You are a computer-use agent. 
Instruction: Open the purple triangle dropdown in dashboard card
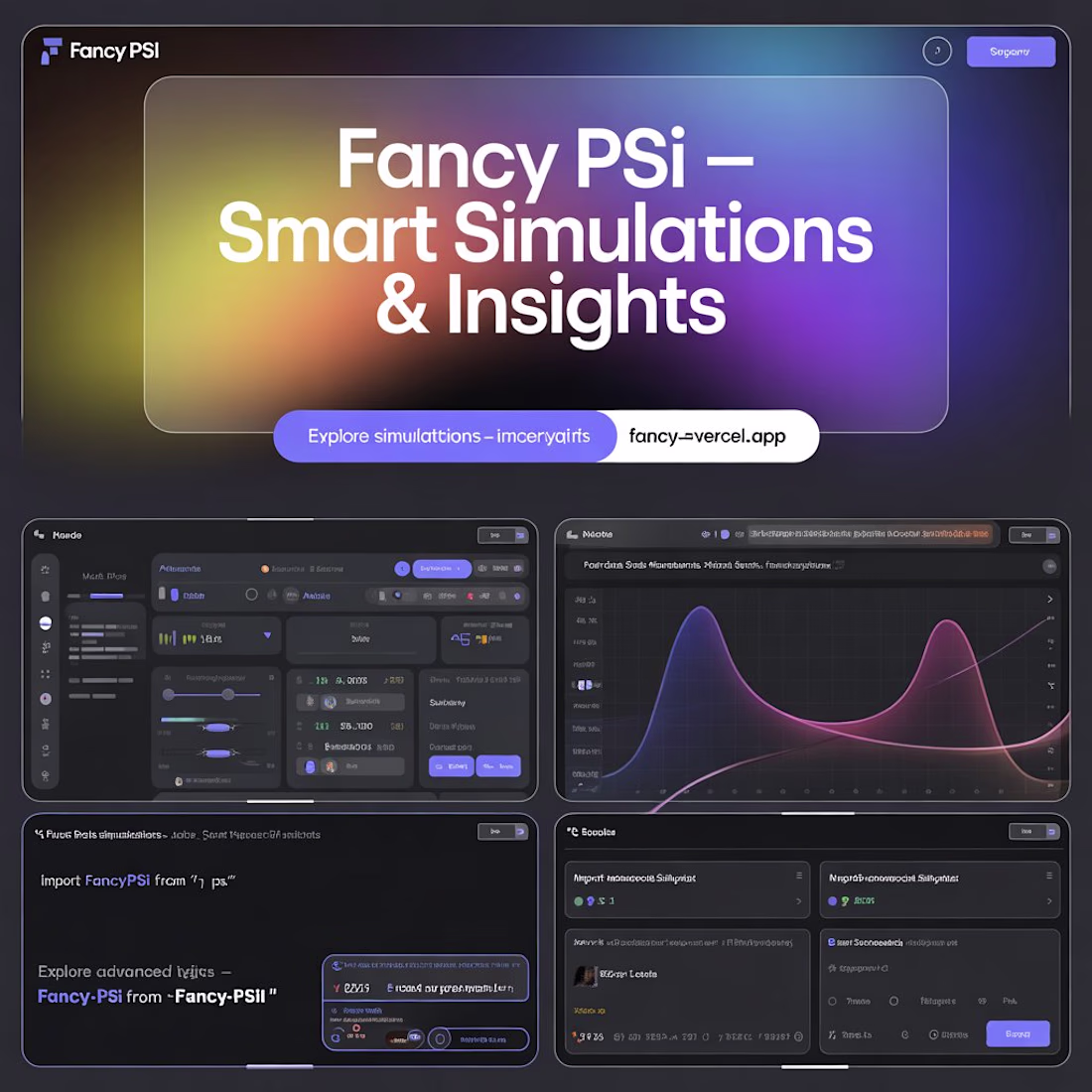pos(267,635)
